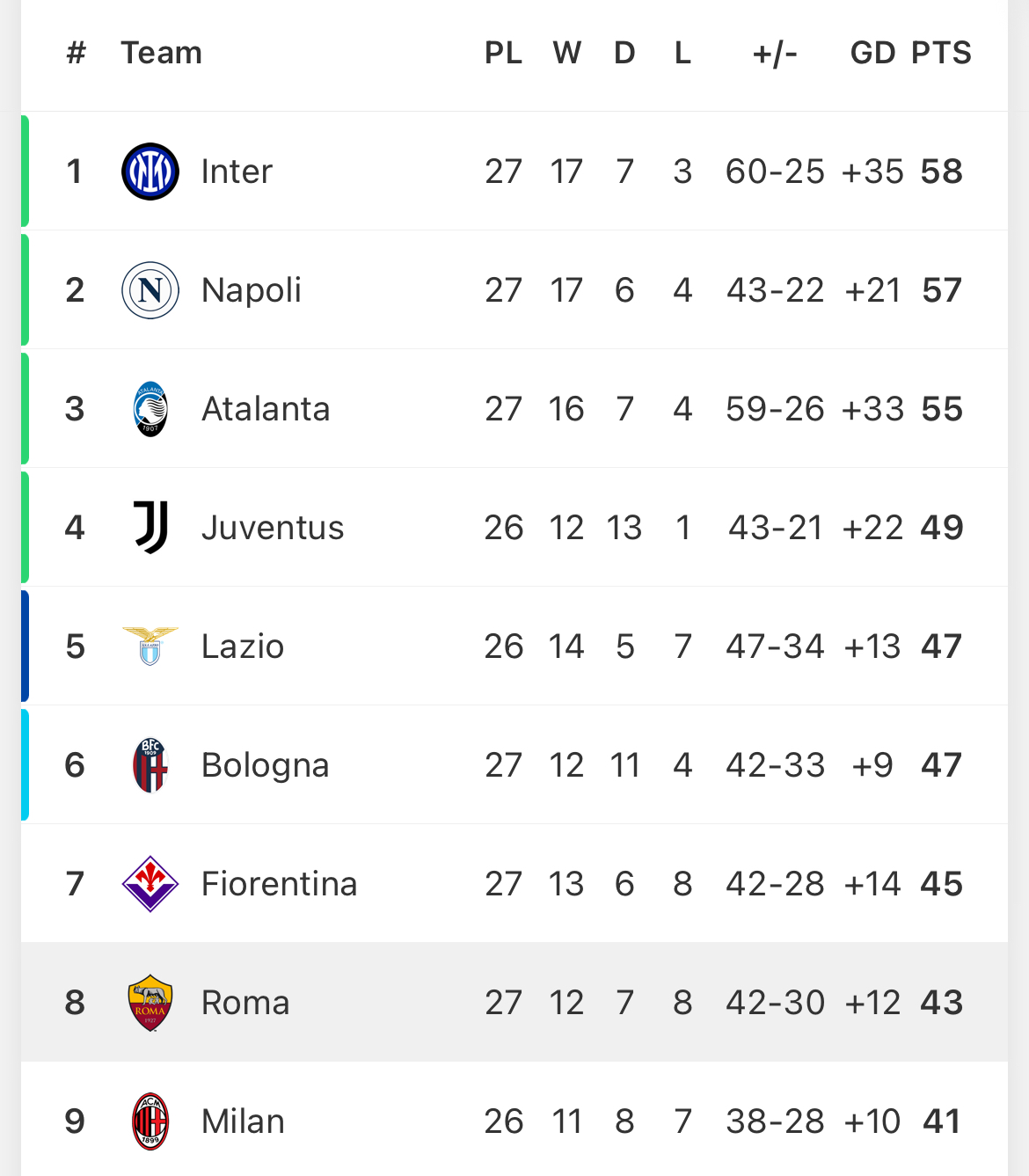Tap the Napoli club crest
1029x1176 pixels.
[x=150, y=290]
